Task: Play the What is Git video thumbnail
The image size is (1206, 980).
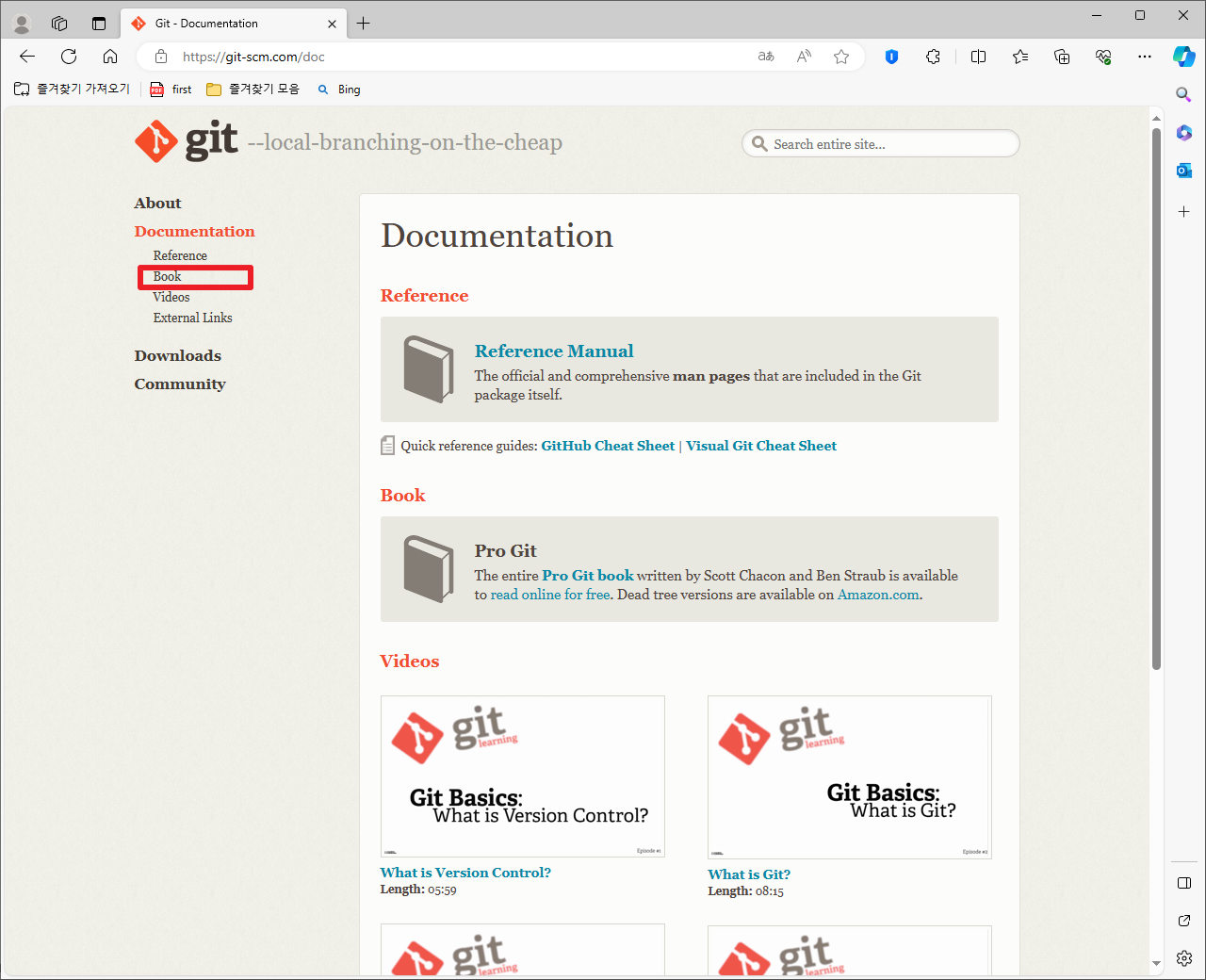Action: point(850,777)
